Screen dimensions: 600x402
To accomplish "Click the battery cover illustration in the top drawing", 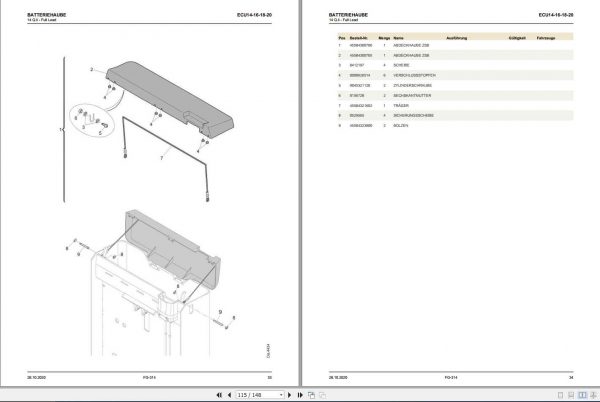I will [x=169, y=99].
